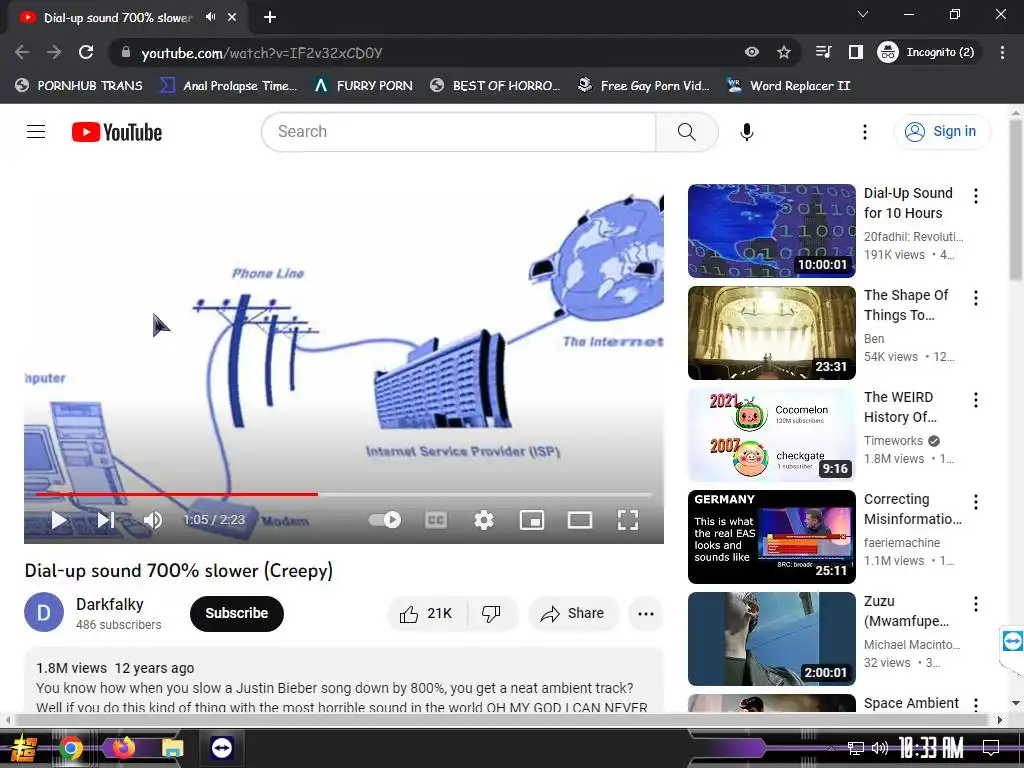Click the browser forward arrow
Image resolution: width=1024 pixels, height=768 pixels.
(54, 52)
